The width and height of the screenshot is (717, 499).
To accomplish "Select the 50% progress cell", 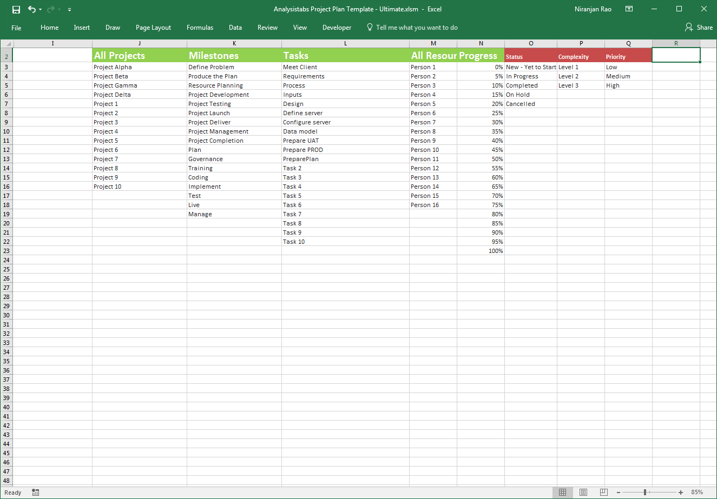I will click(x=481, y=159).
